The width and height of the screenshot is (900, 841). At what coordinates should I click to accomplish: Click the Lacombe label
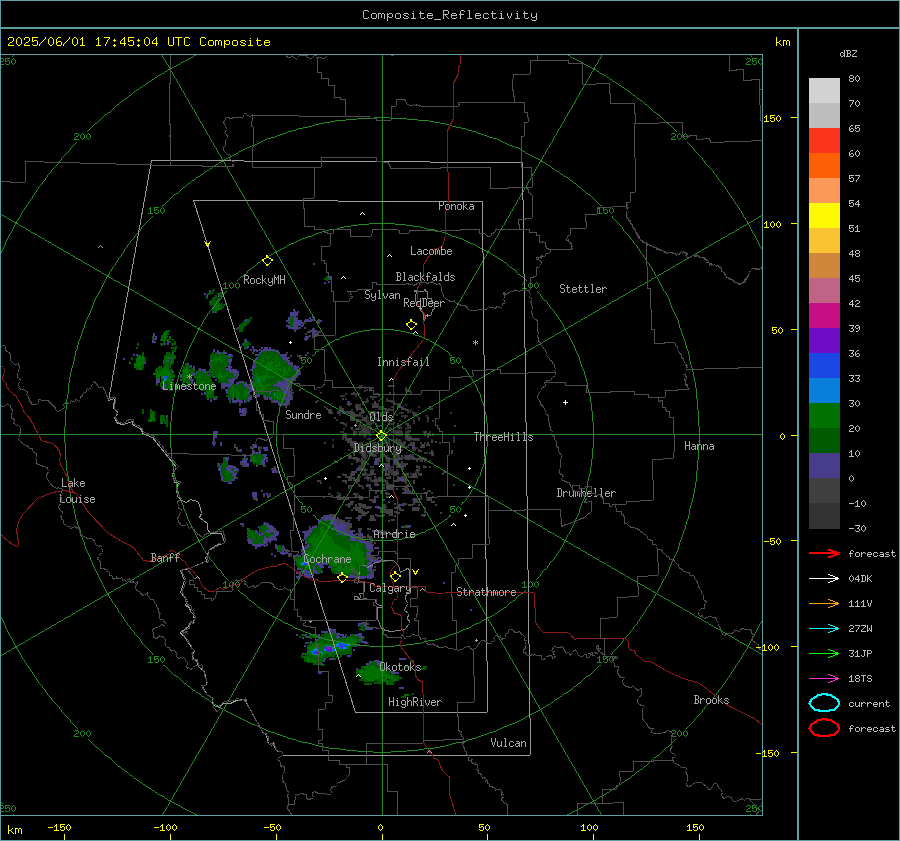click(x=431, y=251)
